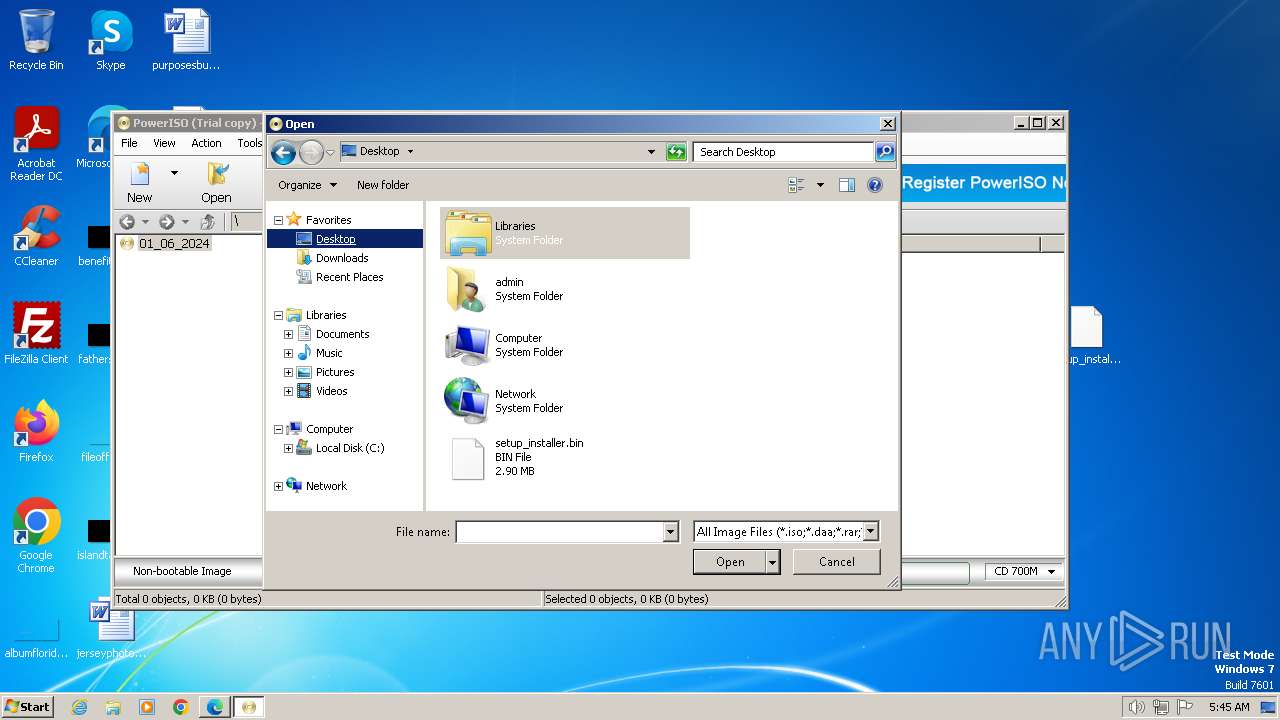This screenshot has width=1280, height=720.
Task: Click PowerISO up folder icon
Action: [x=207, y=222]
